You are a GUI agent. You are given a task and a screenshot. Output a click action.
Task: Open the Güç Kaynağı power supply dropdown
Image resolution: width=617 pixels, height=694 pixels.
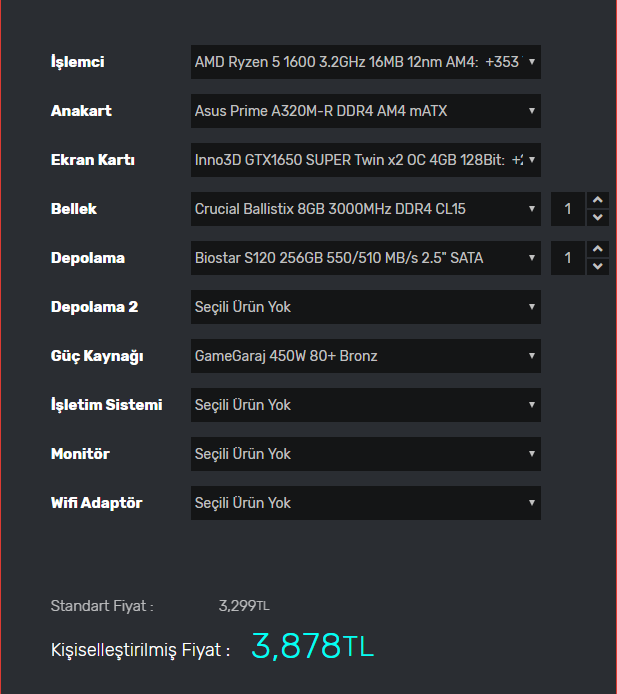(x=366, y=356)
